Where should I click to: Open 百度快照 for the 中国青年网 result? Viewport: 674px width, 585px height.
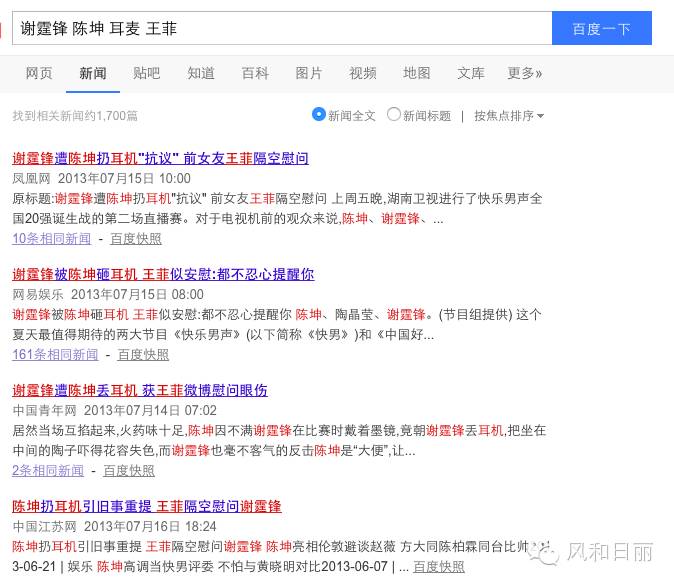pos(129,471)
